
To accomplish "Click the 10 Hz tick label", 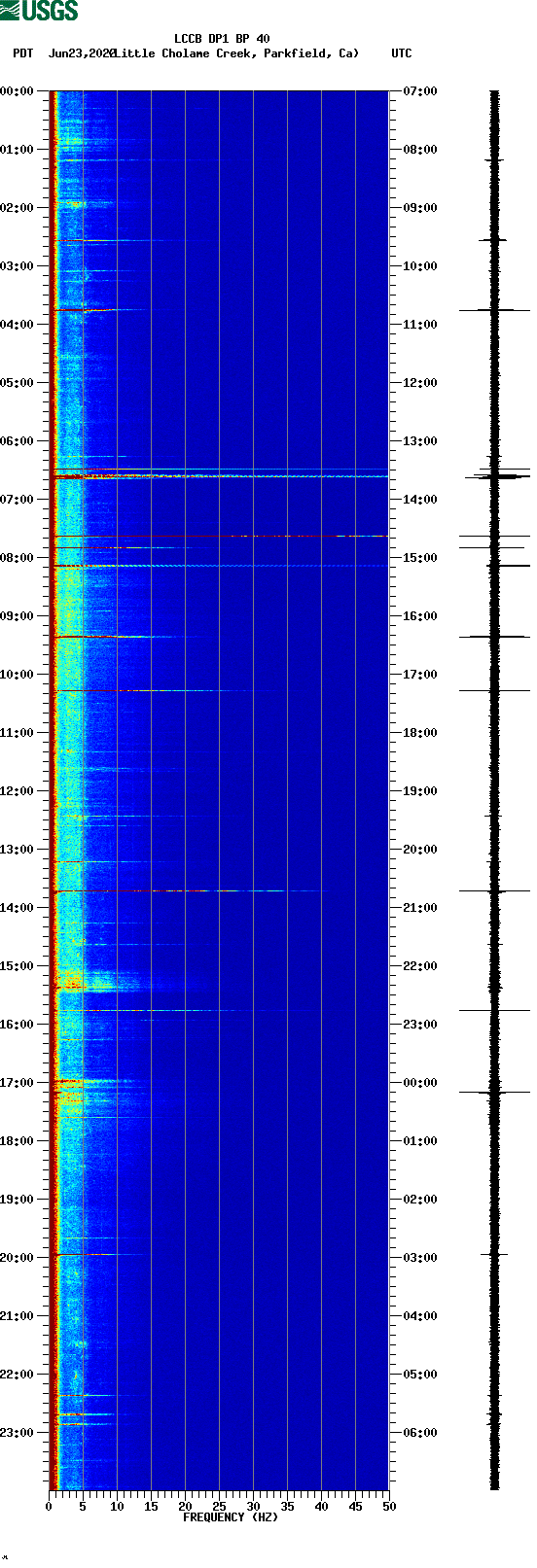I will pos(117,1507).
